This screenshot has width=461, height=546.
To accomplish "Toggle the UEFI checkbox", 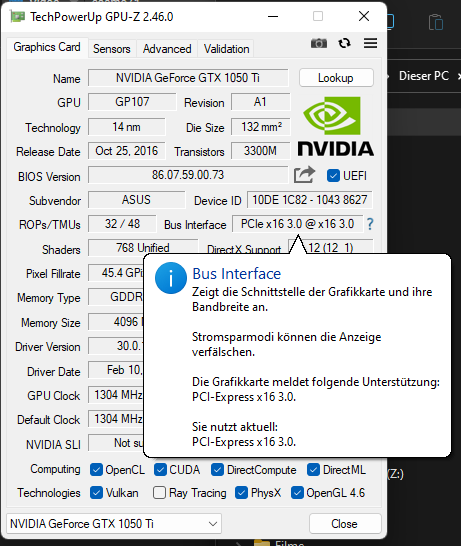I will click(x=333, y=176).
